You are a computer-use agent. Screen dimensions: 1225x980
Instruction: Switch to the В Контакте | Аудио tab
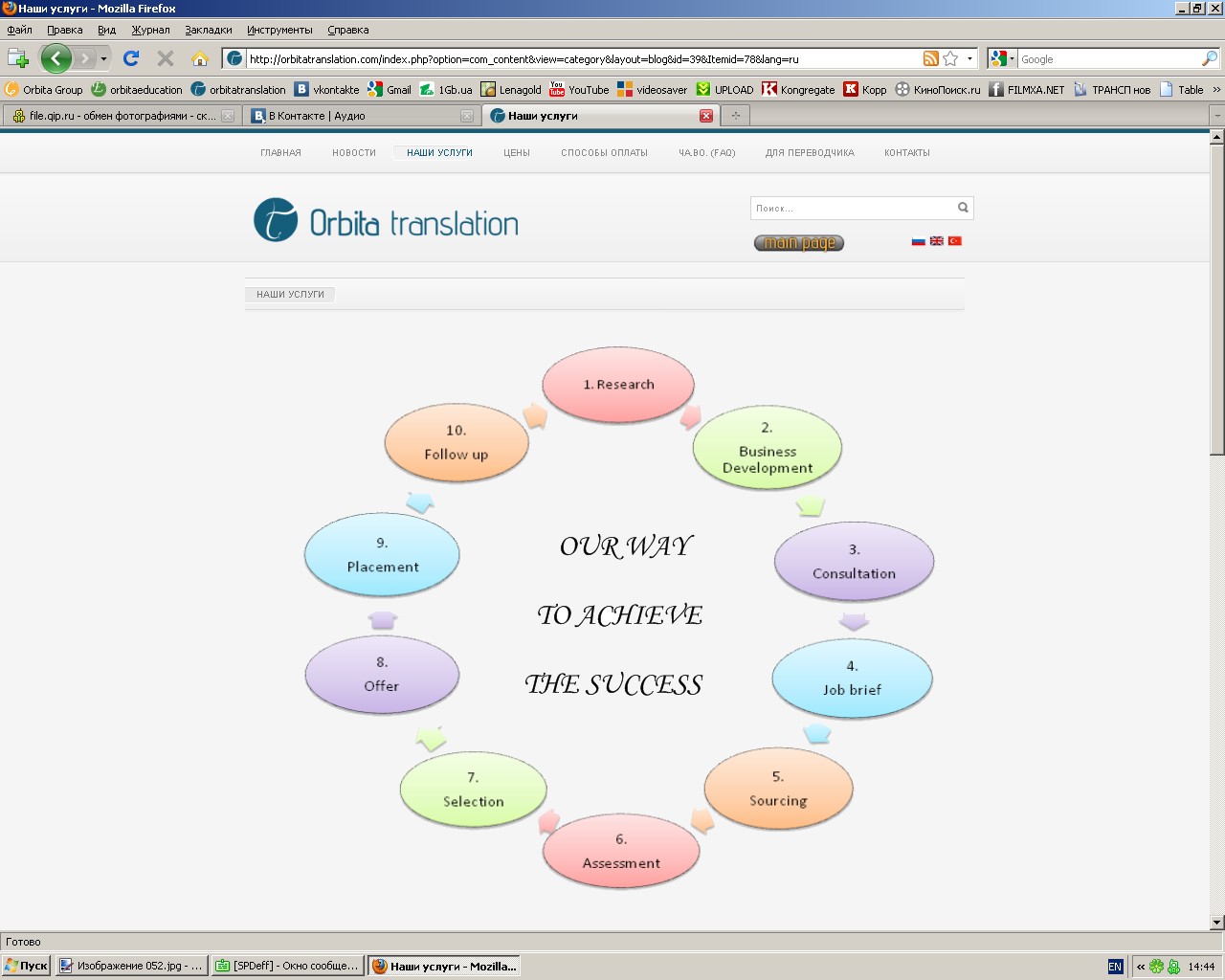[x=362, y=116]
